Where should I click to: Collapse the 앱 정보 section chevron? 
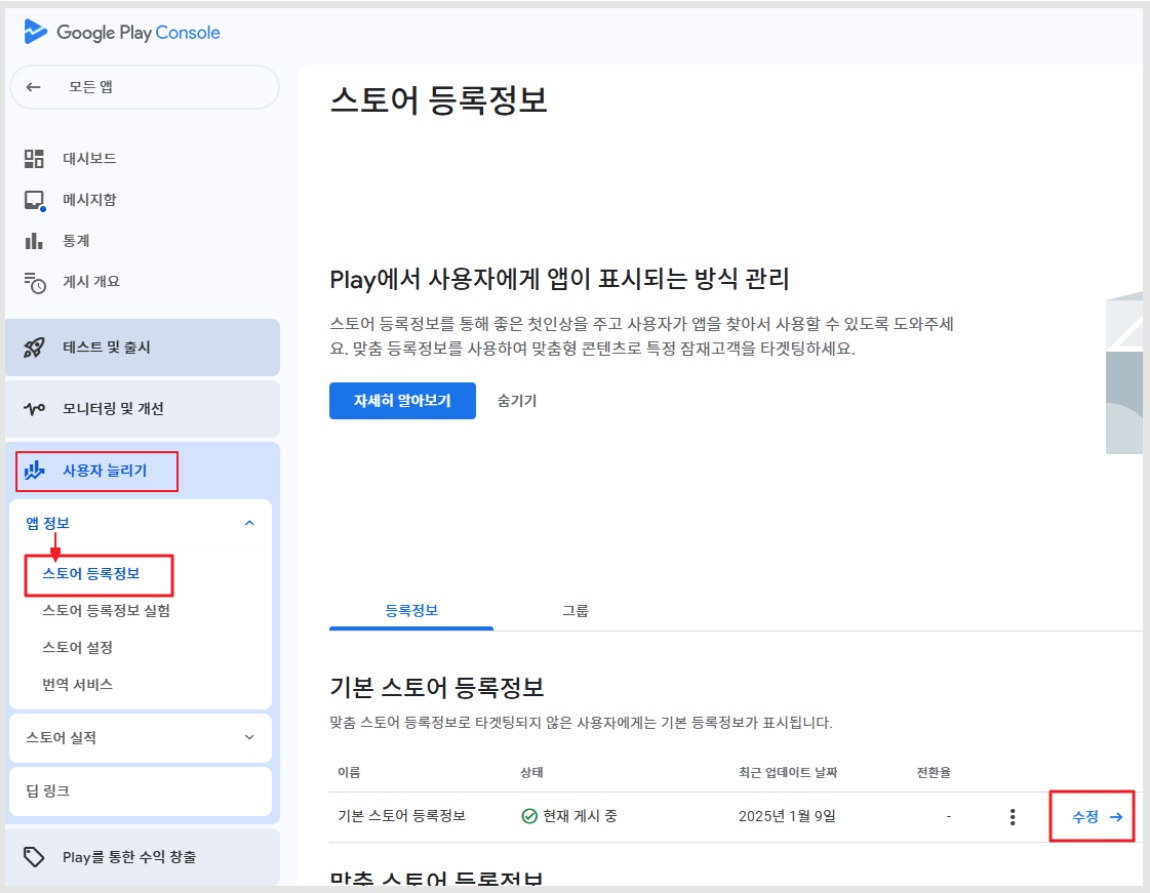pos(249,523)
